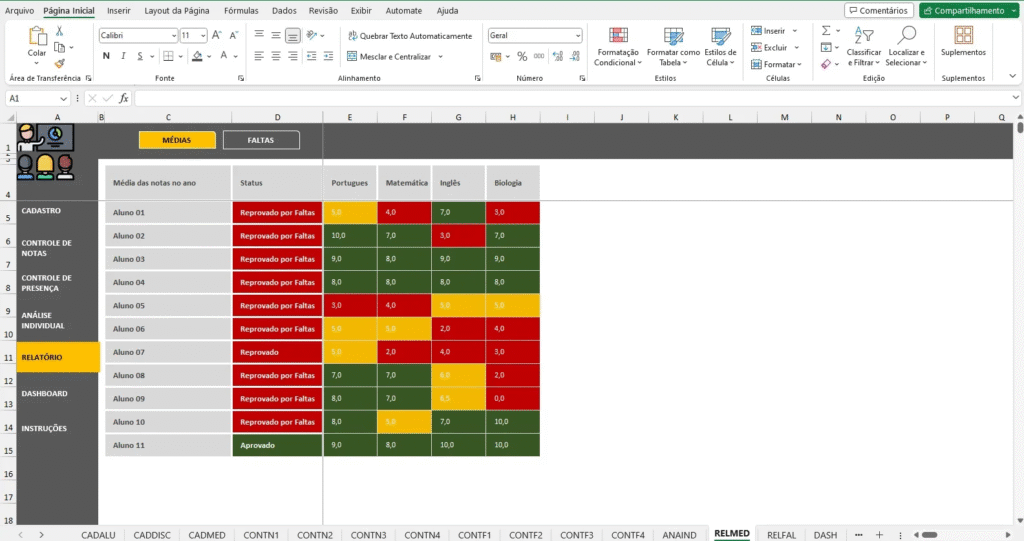
Task: Click the Format Painter brush icon
Action: click(59, 63)
